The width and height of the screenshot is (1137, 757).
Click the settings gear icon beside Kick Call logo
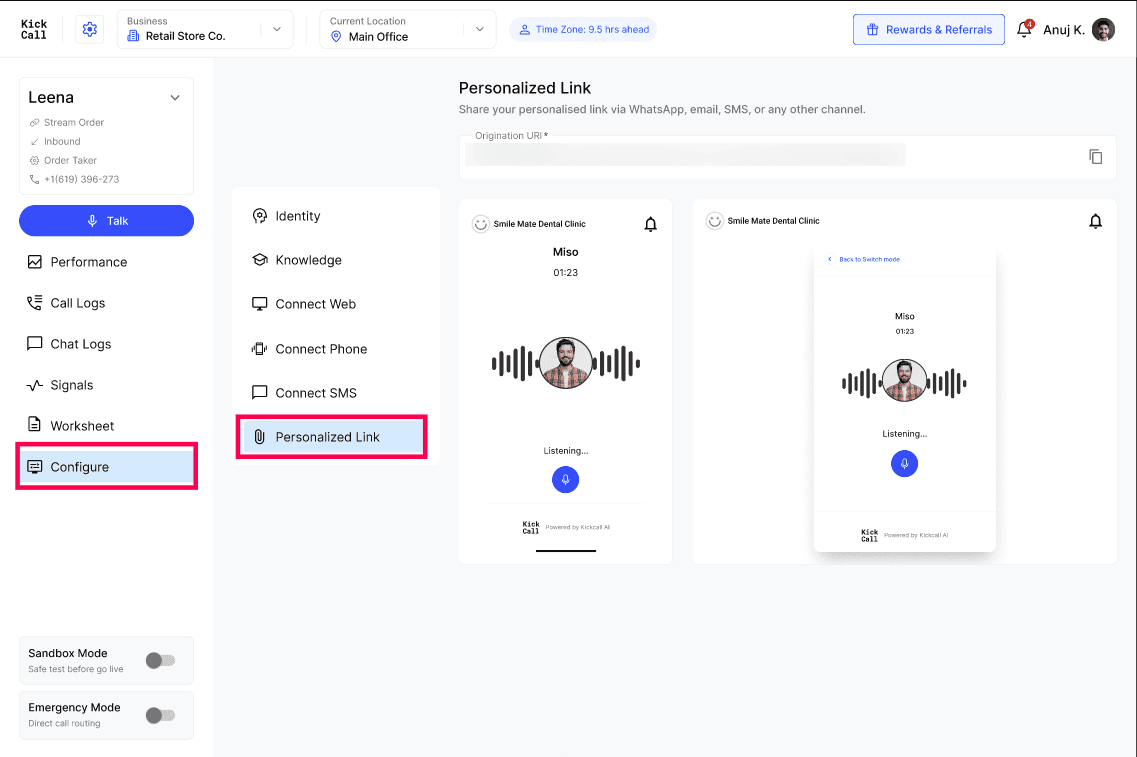[x=90, y=30]
